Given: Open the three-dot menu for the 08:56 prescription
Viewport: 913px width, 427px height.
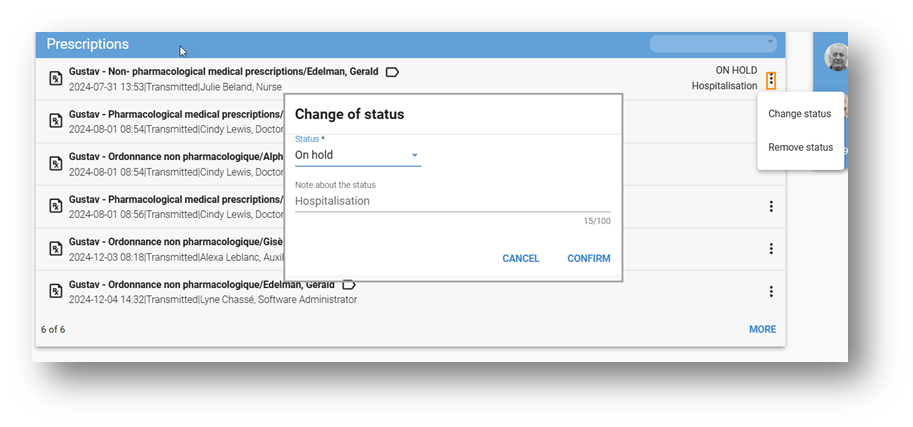Looking at the screenshot, I should tap(771, 206).
